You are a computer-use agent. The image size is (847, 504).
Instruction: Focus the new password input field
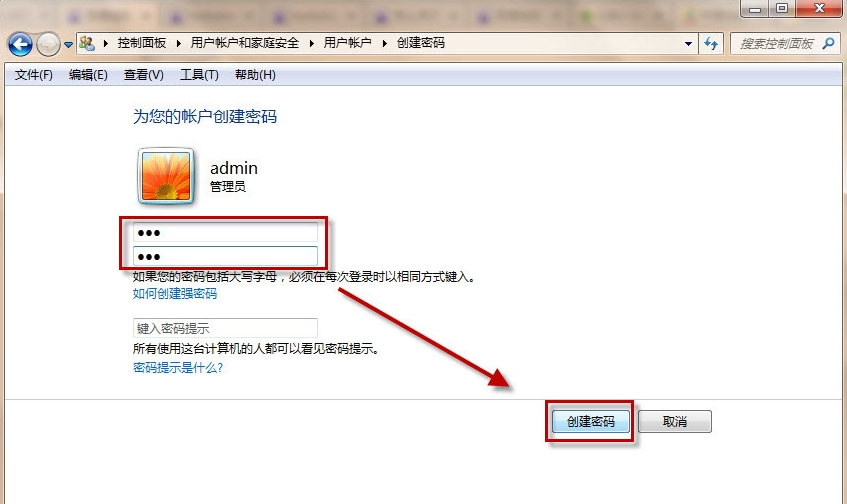point(225,233)
